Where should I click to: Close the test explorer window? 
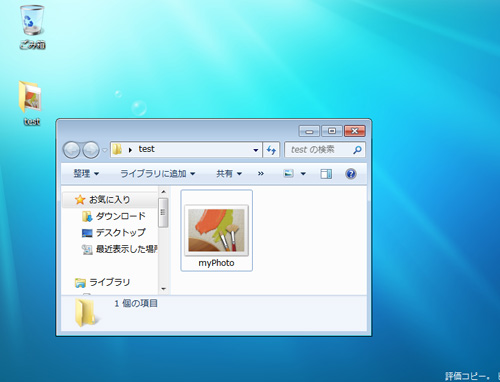click(355, 131)
